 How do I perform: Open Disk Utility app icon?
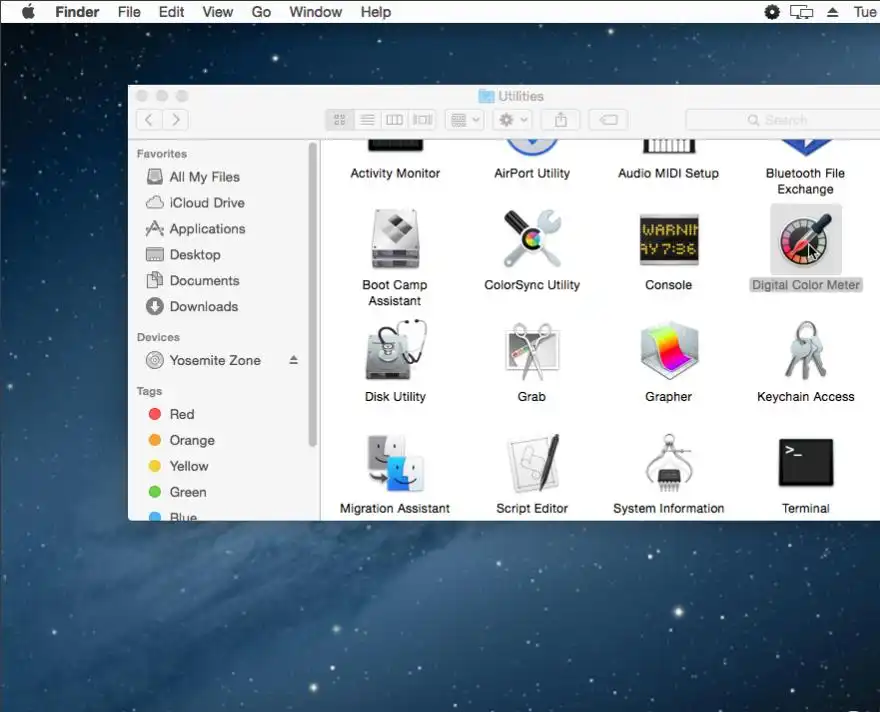396,350
